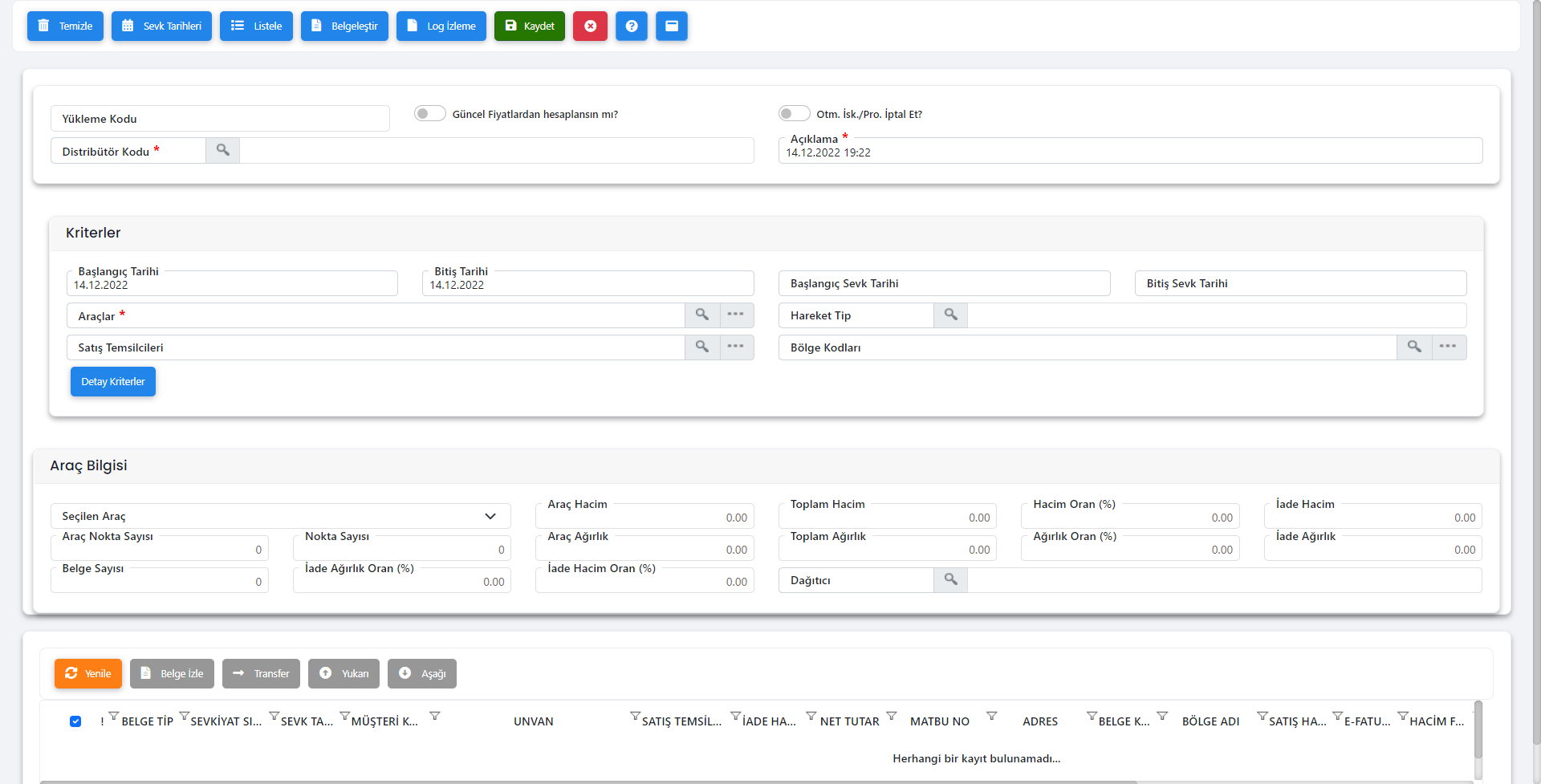
Task: Enable the Otm. İsk./Pro. İptal Et switch
Action: (x=794, y=114)
